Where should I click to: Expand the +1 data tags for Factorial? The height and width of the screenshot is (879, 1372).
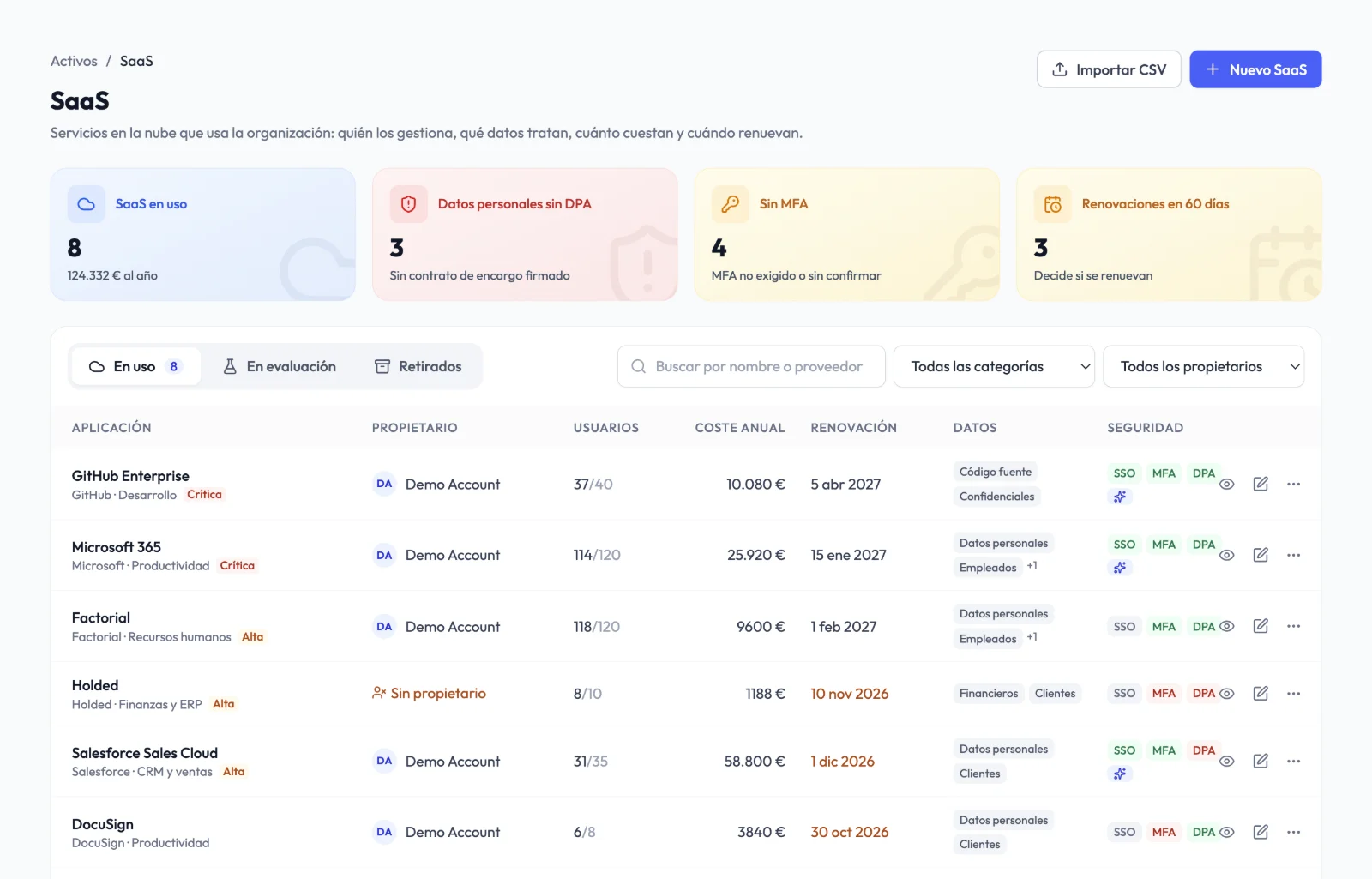tap(1032, 637)
